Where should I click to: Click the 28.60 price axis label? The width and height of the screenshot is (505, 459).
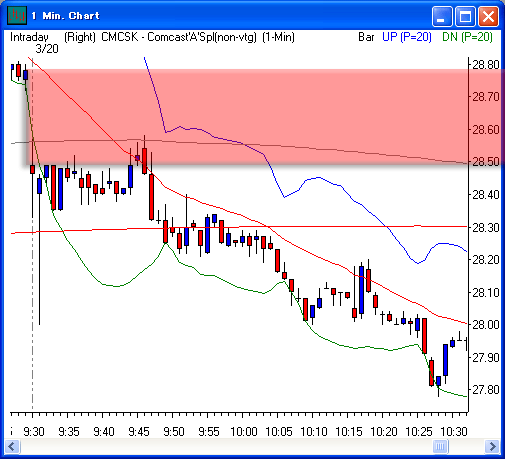pyautogui.click(x=486, y=130)
